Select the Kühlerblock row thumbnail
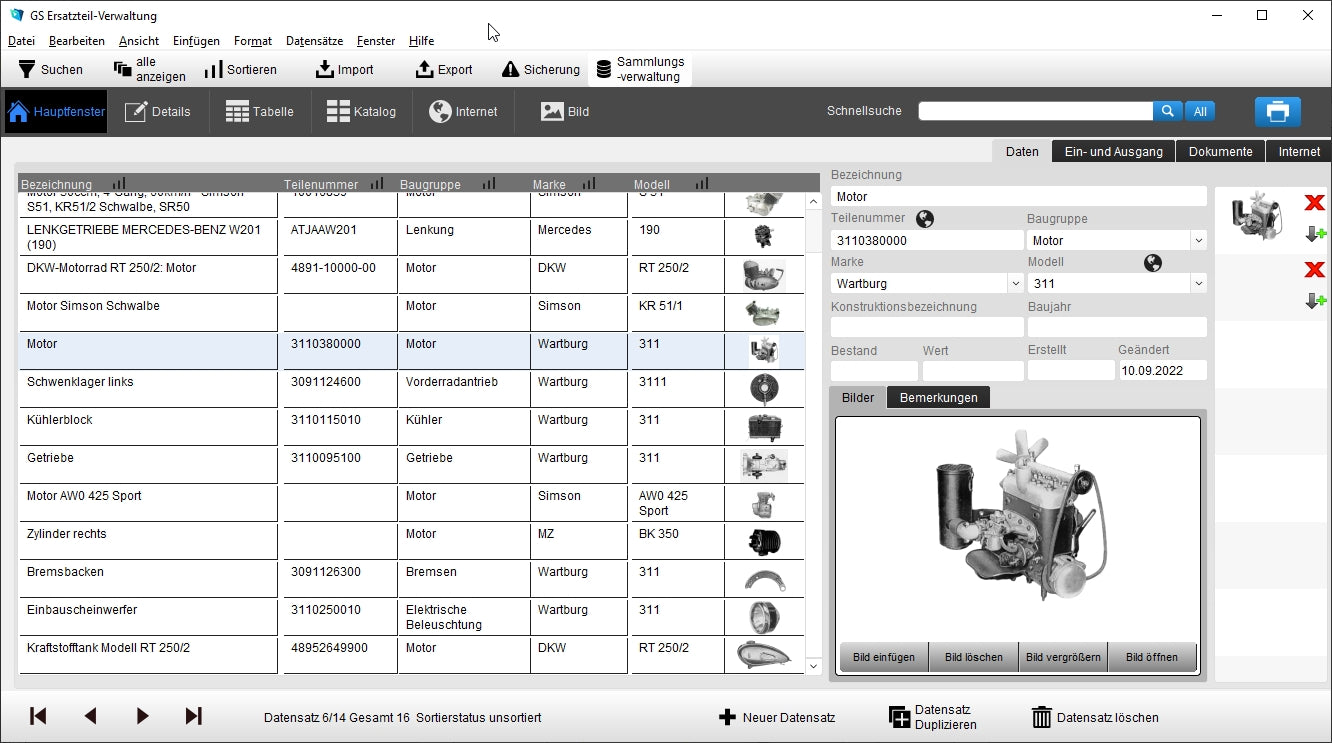The image size is (1332, 743). pyautogui.click(x=764, y=427)
